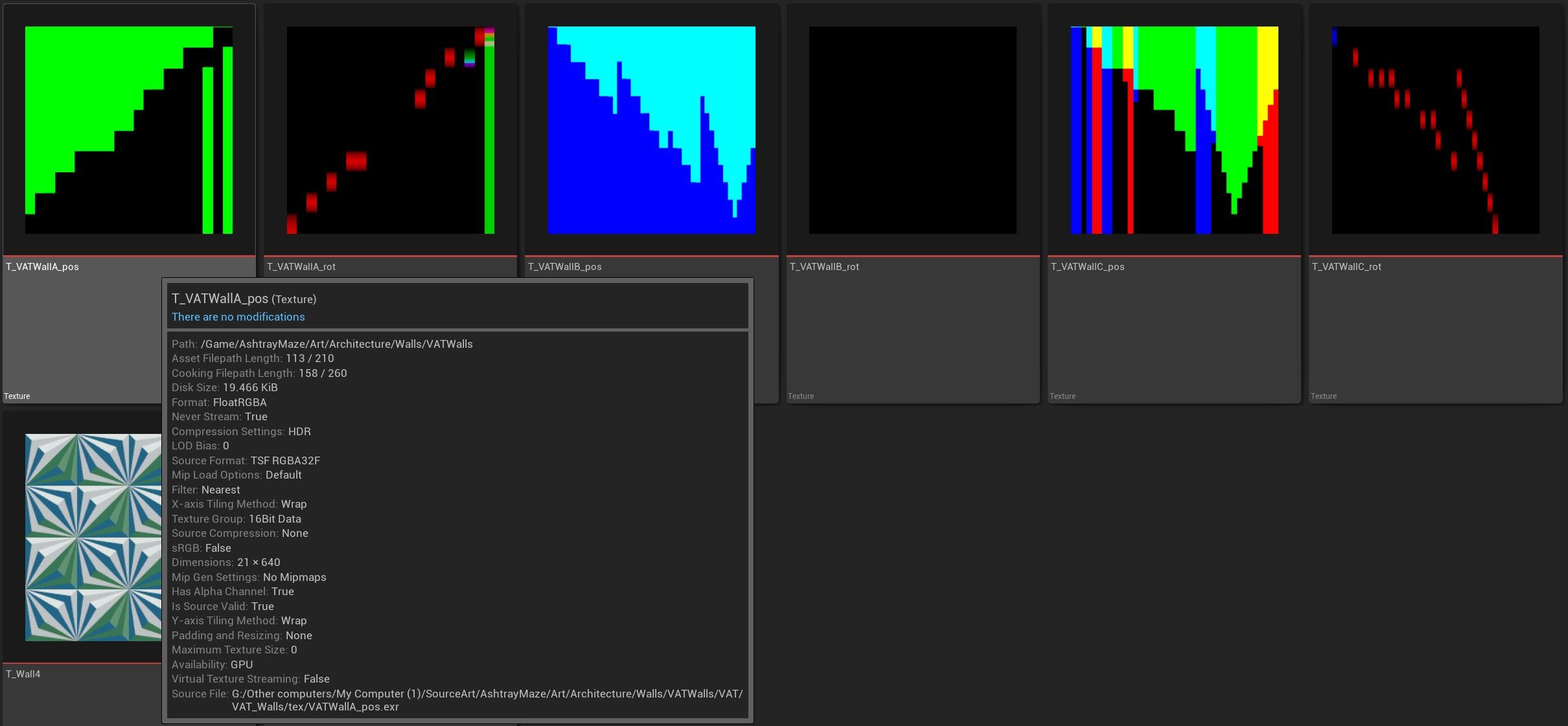Select the black T_VATWallB_rot thumbnail
The image size is (1568, 726).
(913, 130)
